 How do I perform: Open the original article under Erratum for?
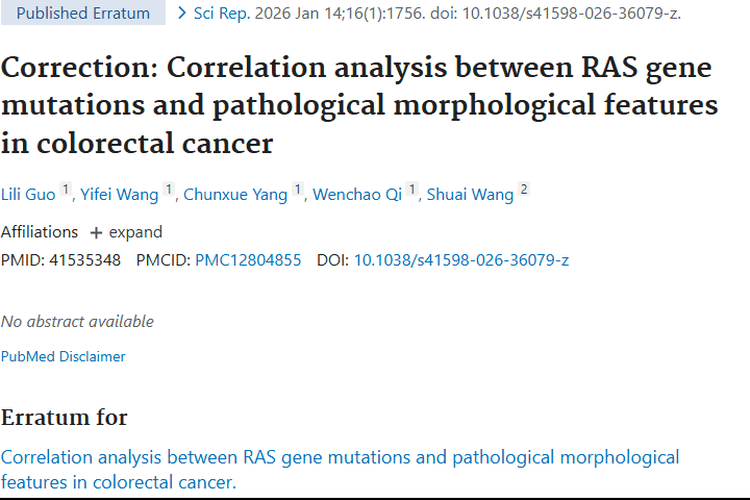tap(339, 469)
